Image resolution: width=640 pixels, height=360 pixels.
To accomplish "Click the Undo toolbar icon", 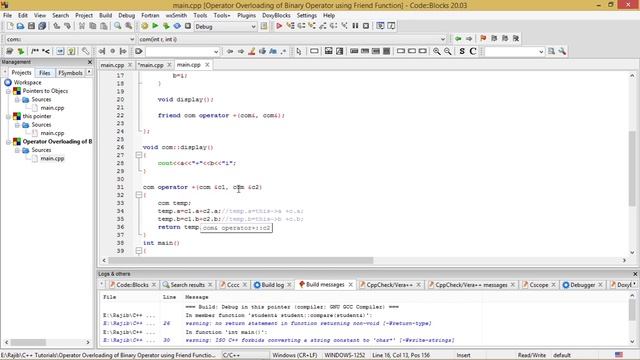I will (x=56, y=26).
